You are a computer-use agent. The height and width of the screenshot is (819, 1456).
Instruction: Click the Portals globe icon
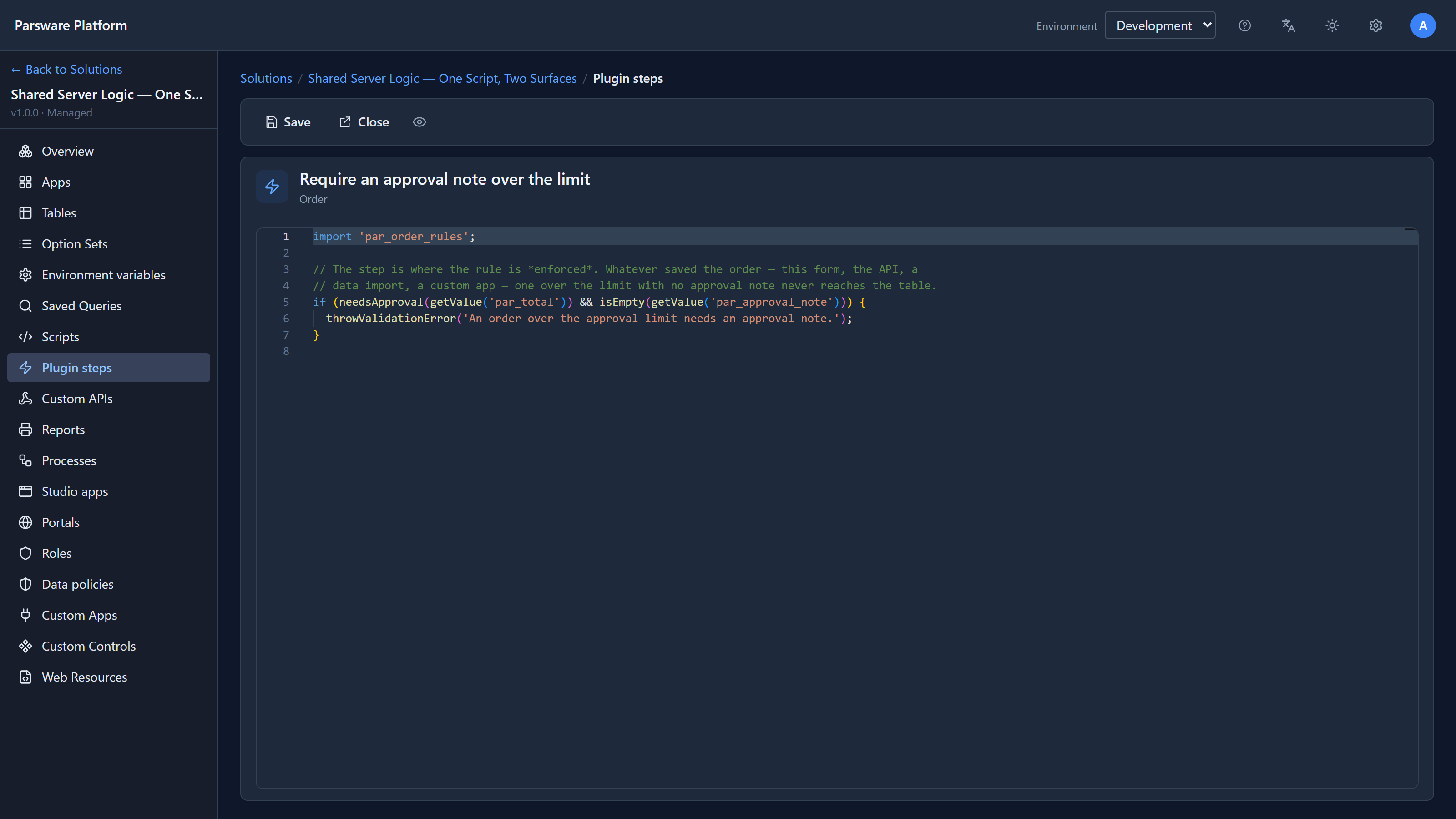coord(25,522)
